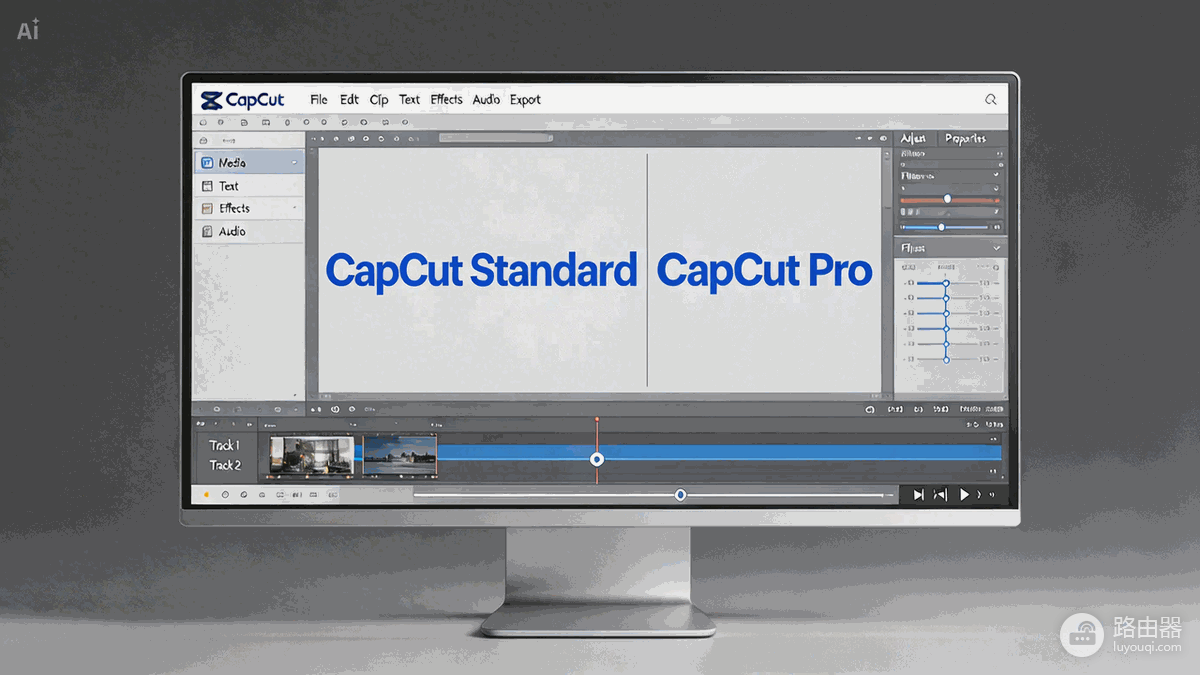The height and width of the screenshot is (675, 1200).
Task: Open the File menu
Action: click(319, 100)
